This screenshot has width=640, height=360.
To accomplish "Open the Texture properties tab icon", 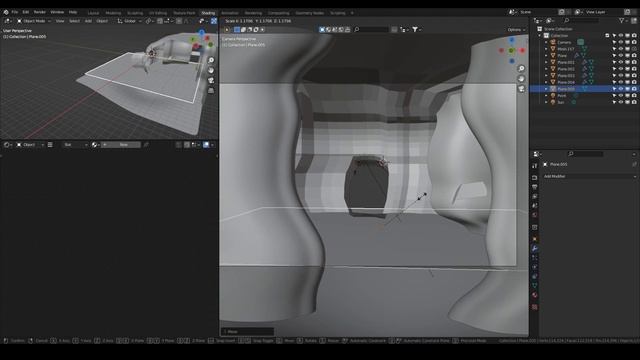I will coord(535,307).
